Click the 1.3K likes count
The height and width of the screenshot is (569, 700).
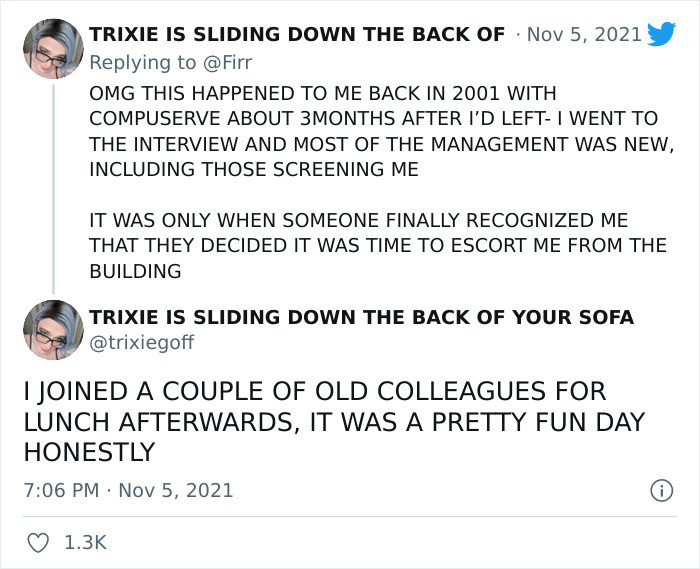85,543
